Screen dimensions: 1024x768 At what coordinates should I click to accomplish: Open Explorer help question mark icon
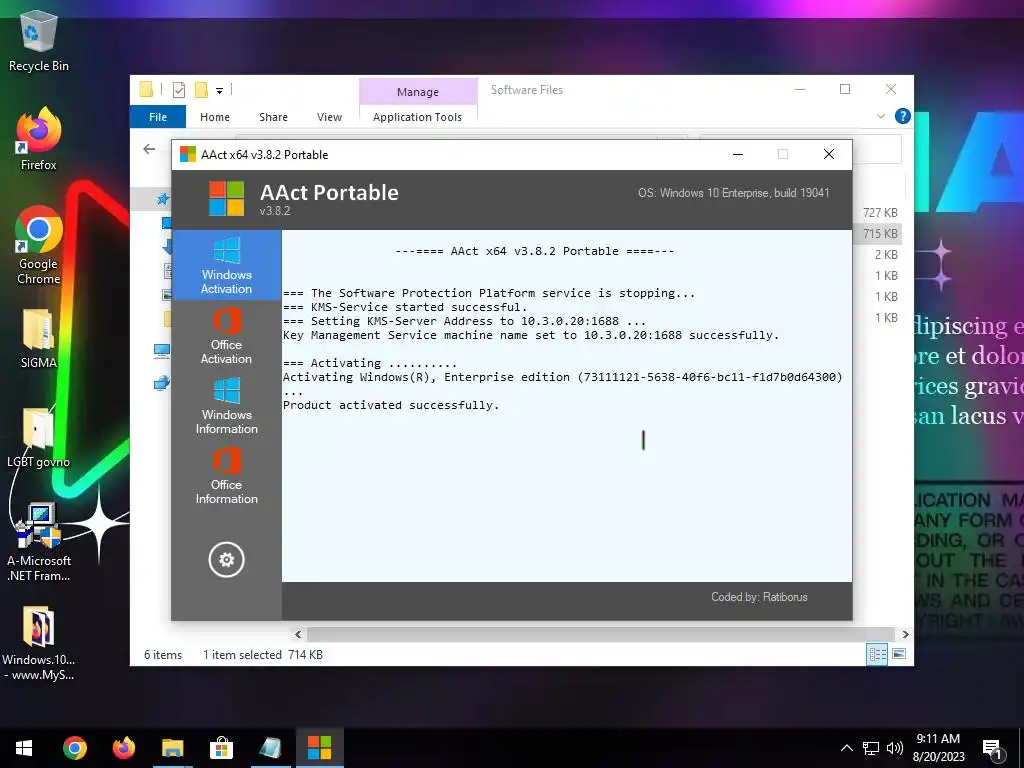[x=903, y=116]
